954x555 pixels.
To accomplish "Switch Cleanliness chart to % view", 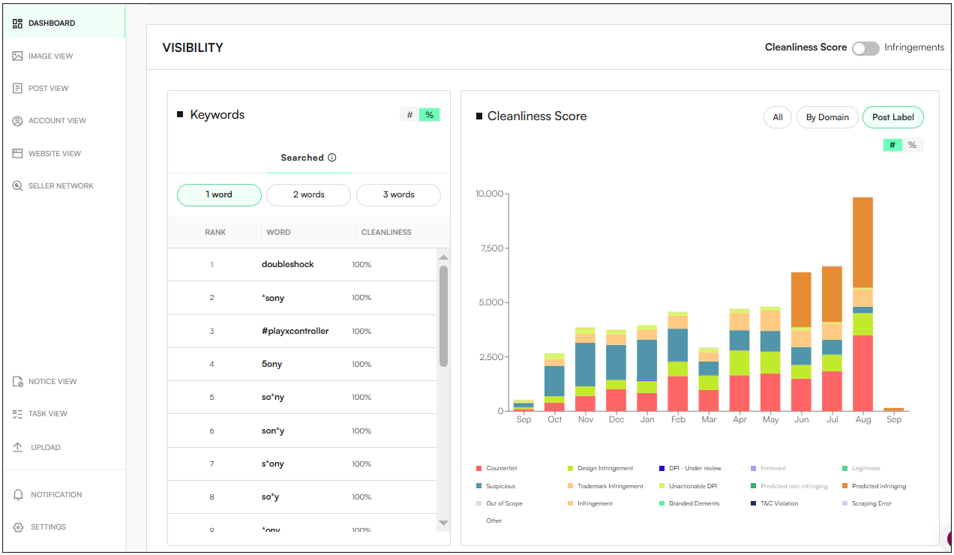I will coord(912,145).
